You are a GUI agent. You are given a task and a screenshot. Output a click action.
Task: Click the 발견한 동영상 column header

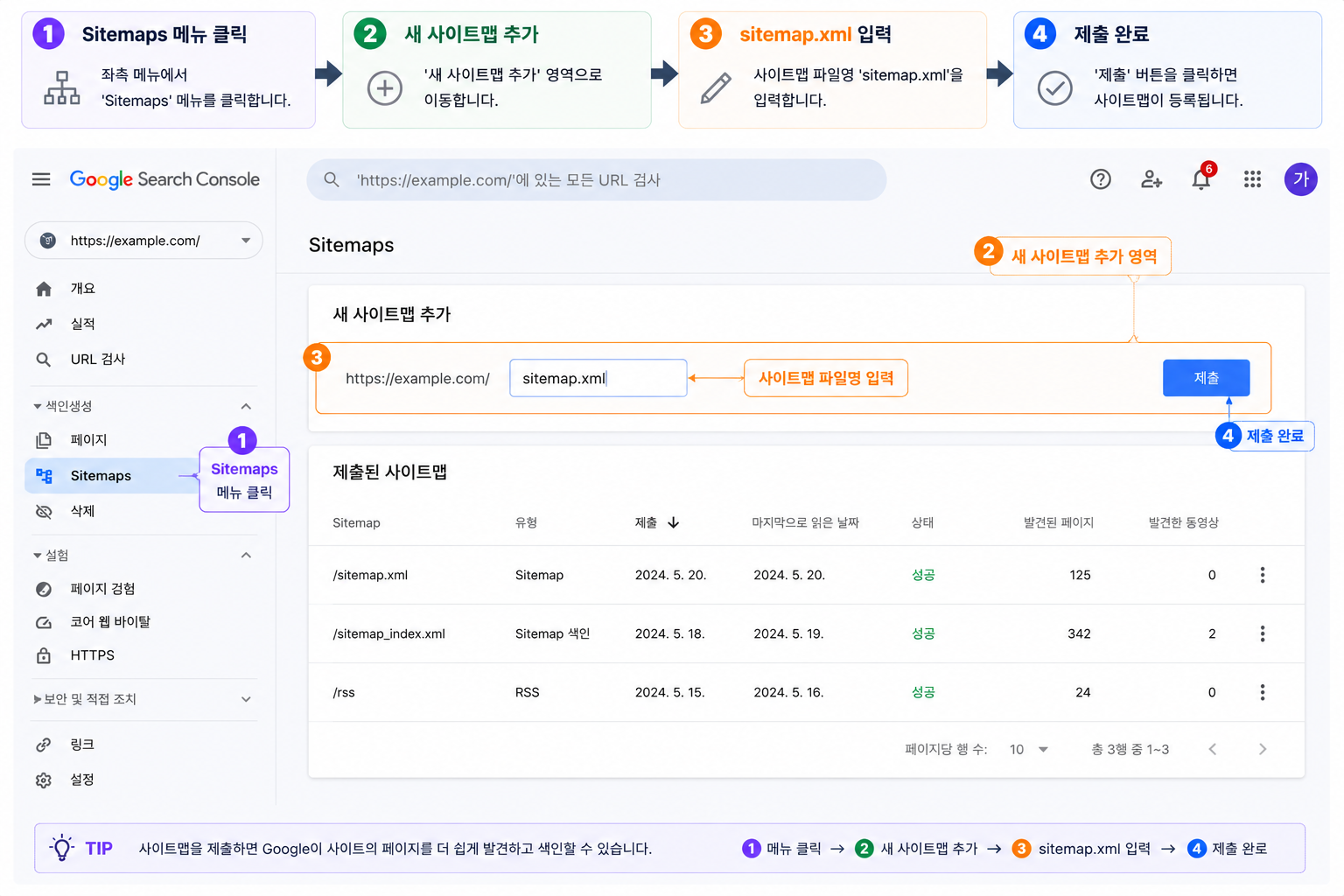pos(1183,522)
